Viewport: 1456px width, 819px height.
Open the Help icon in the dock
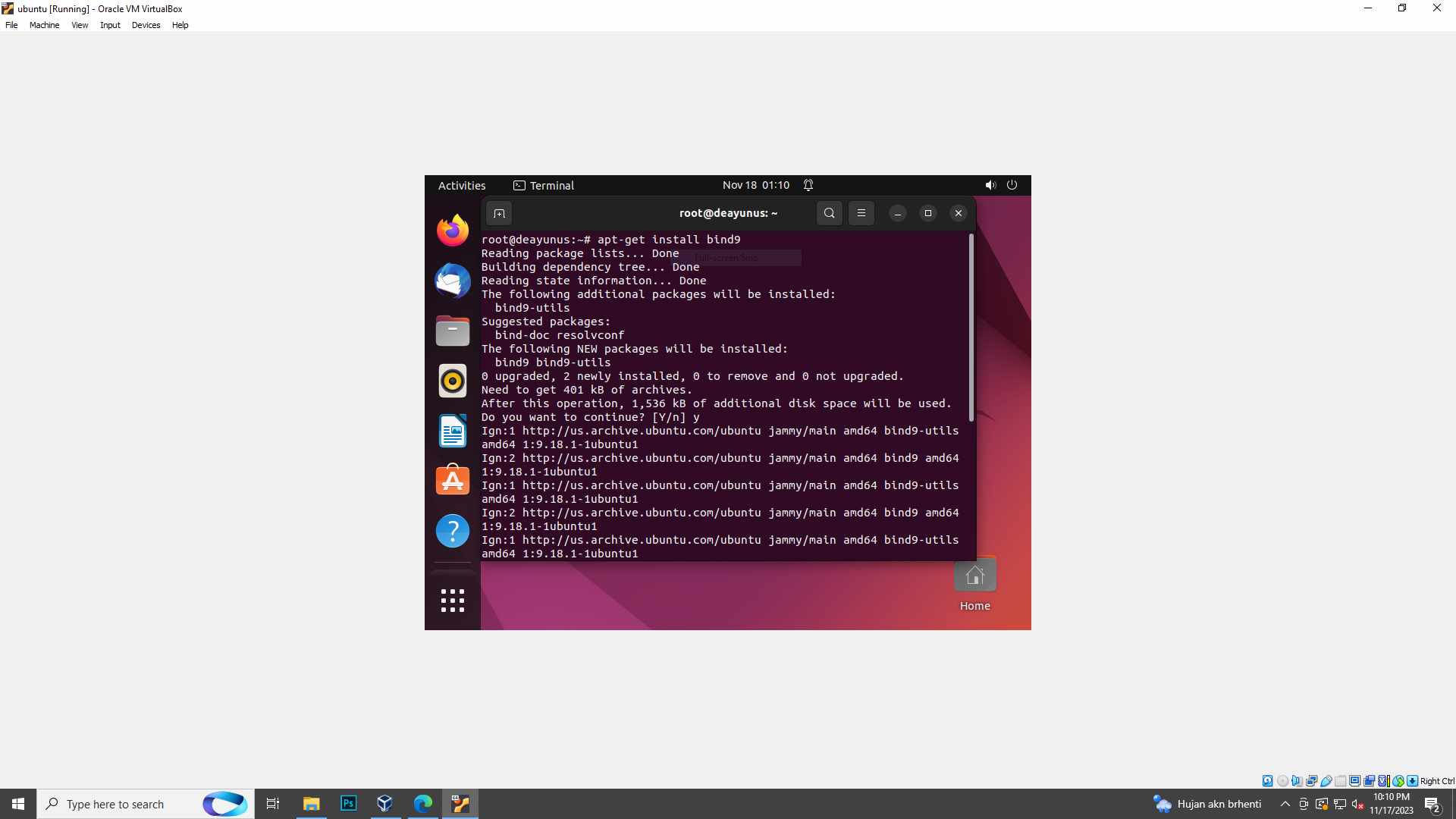(453, 531)
